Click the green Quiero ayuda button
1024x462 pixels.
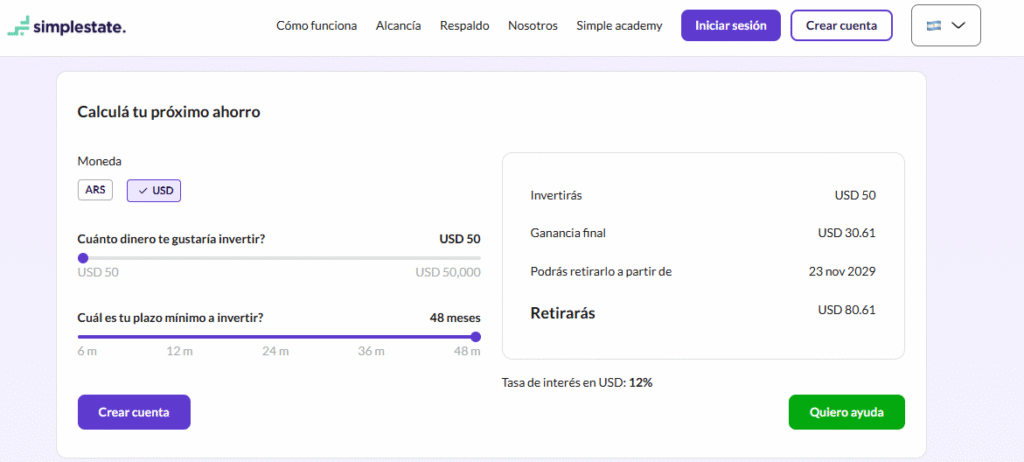[846, 412]
